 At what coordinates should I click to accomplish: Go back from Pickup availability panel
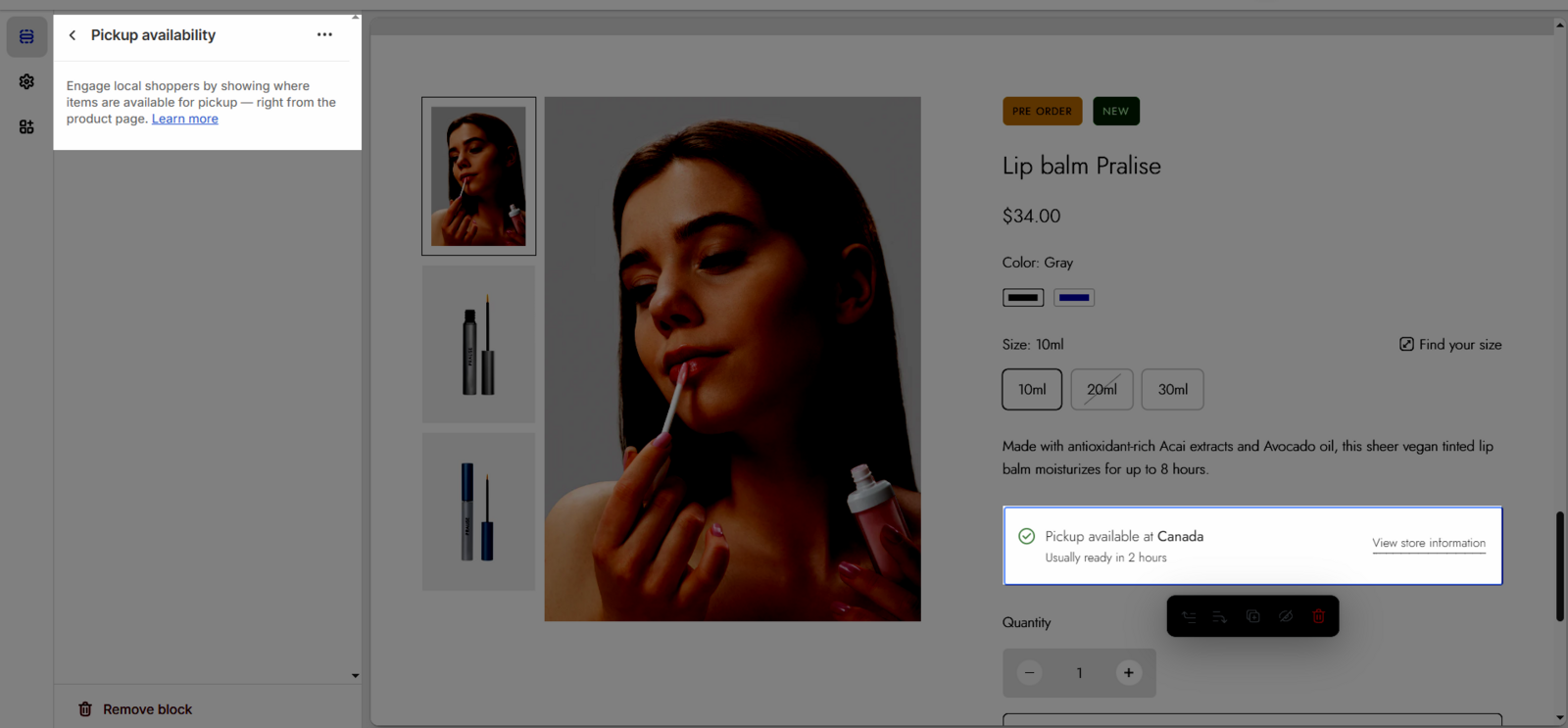(73, 35)
